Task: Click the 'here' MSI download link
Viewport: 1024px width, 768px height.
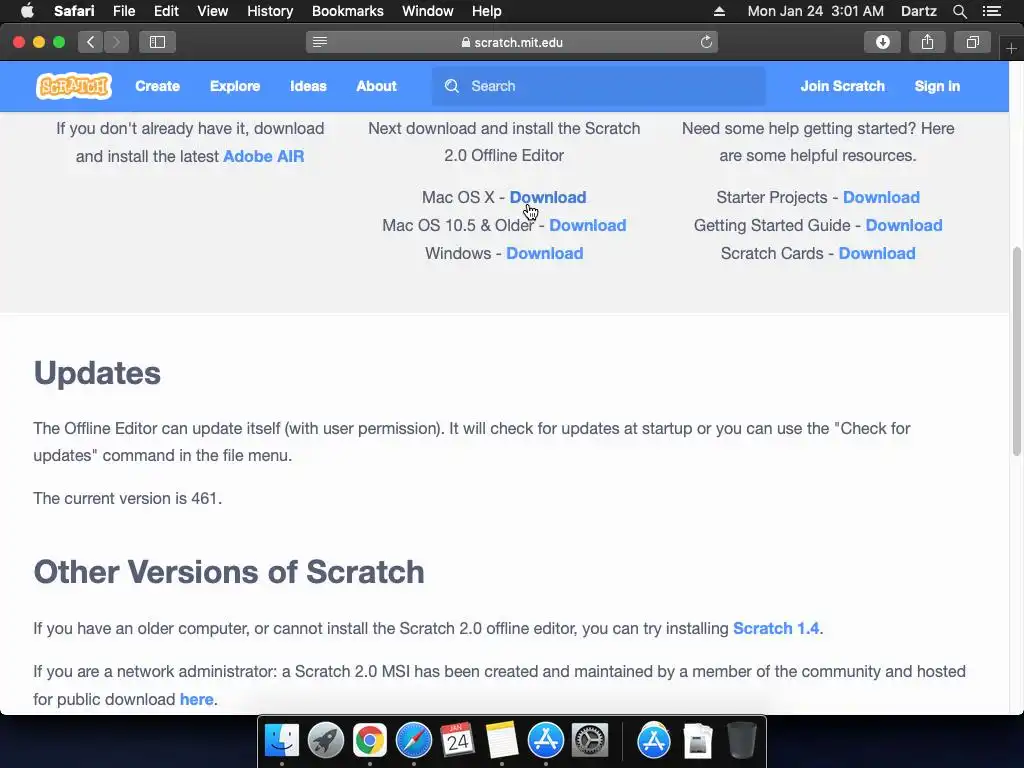Action: [197, 699]
